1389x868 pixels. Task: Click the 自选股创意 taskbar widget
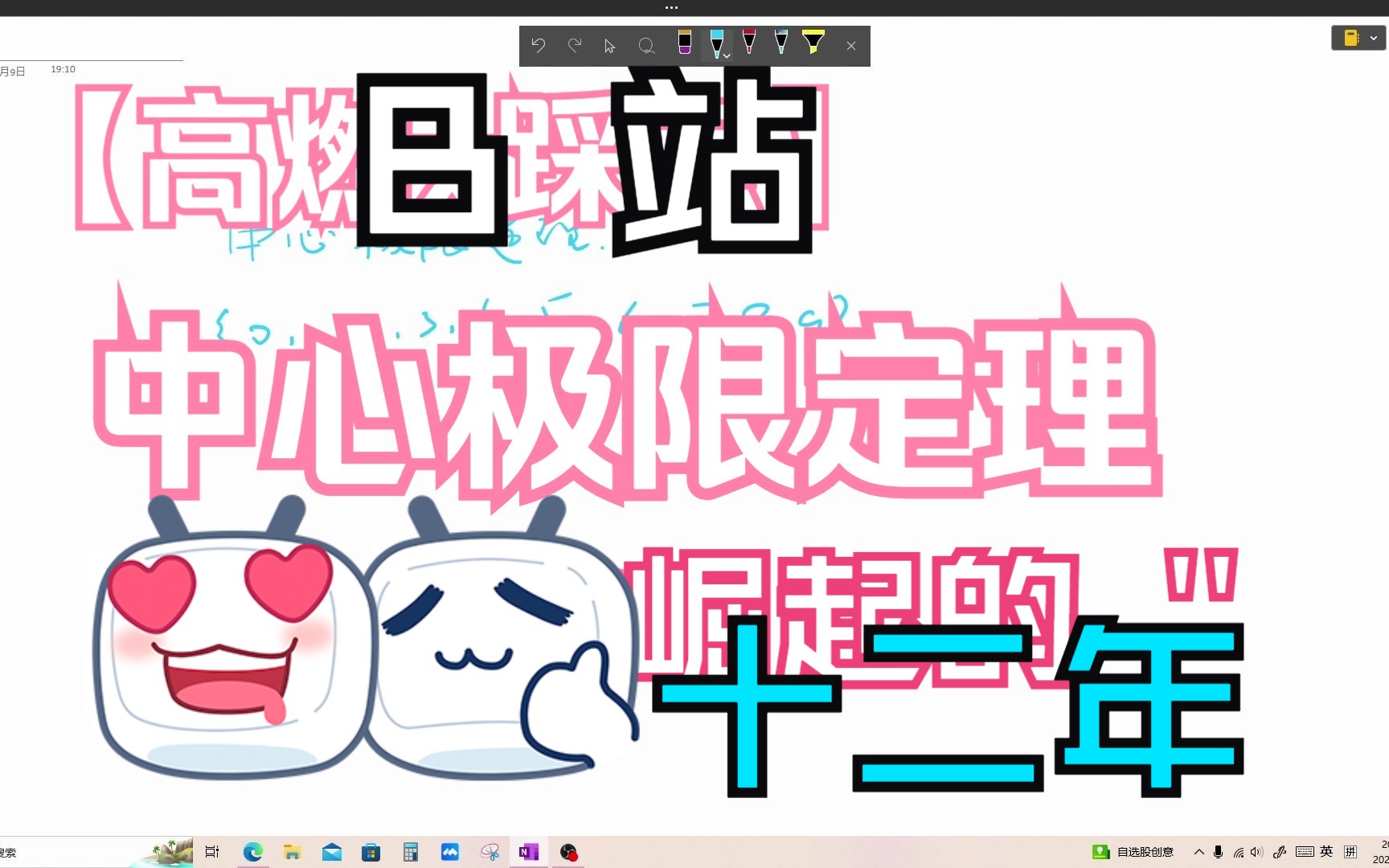(x=1133, y=852)
